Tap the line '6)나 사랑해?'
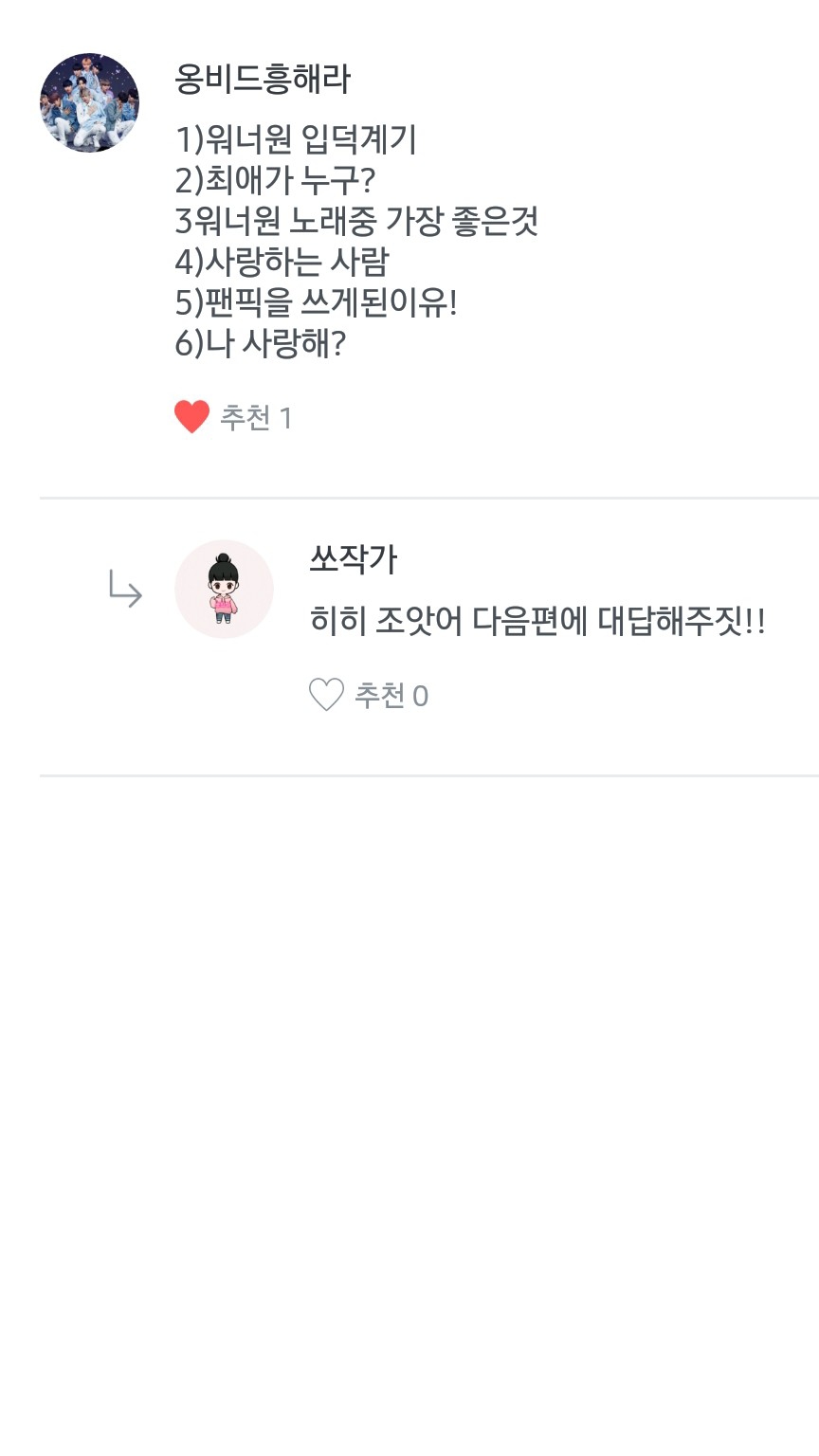Viewport: 819px width, 1456px height. pyautogui.click(x=260, y=344)
